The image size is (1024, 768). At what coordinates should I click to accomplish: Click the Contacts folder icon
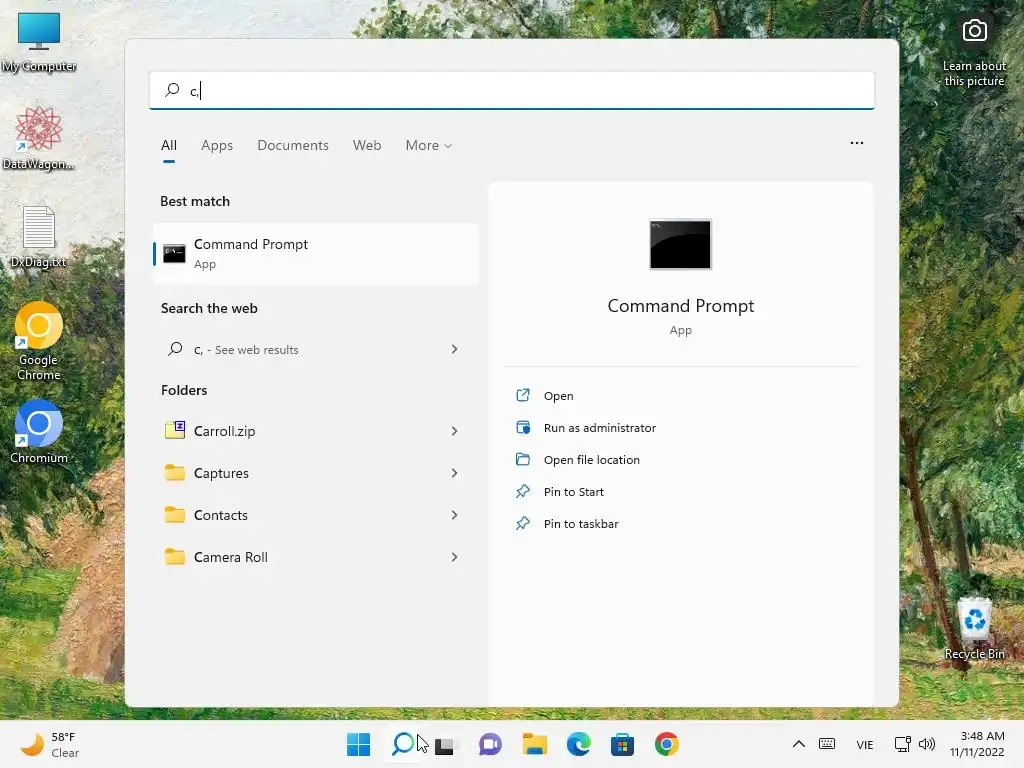point(174,515)
